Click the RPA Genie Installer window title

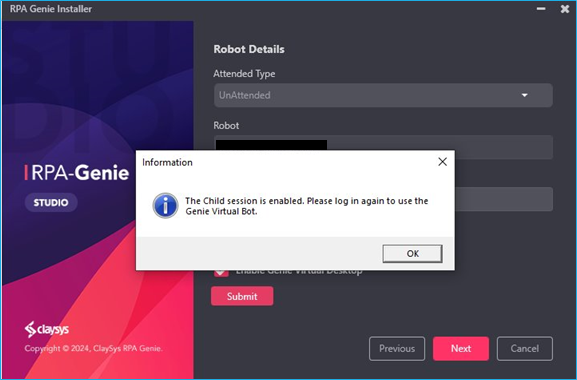point(51,9)
